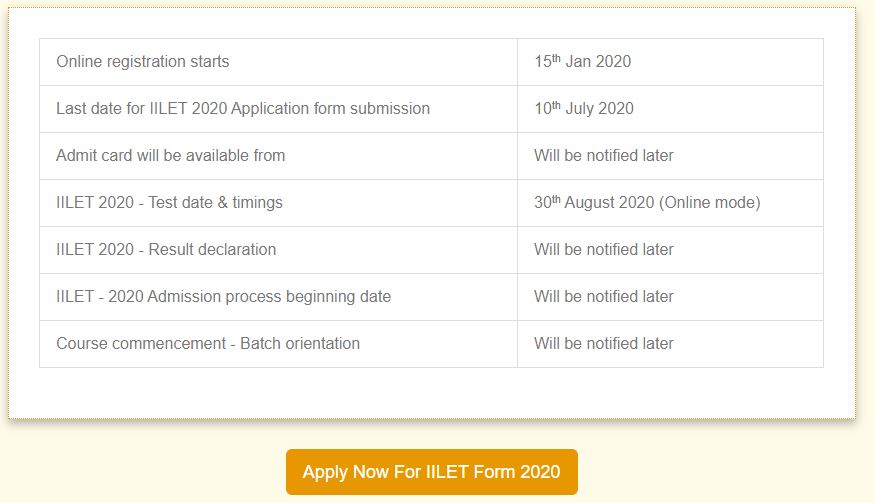This screenshot has width=875, height=503.
Task: Click the (Online mode) text
Action: click(x=709, y=203)
